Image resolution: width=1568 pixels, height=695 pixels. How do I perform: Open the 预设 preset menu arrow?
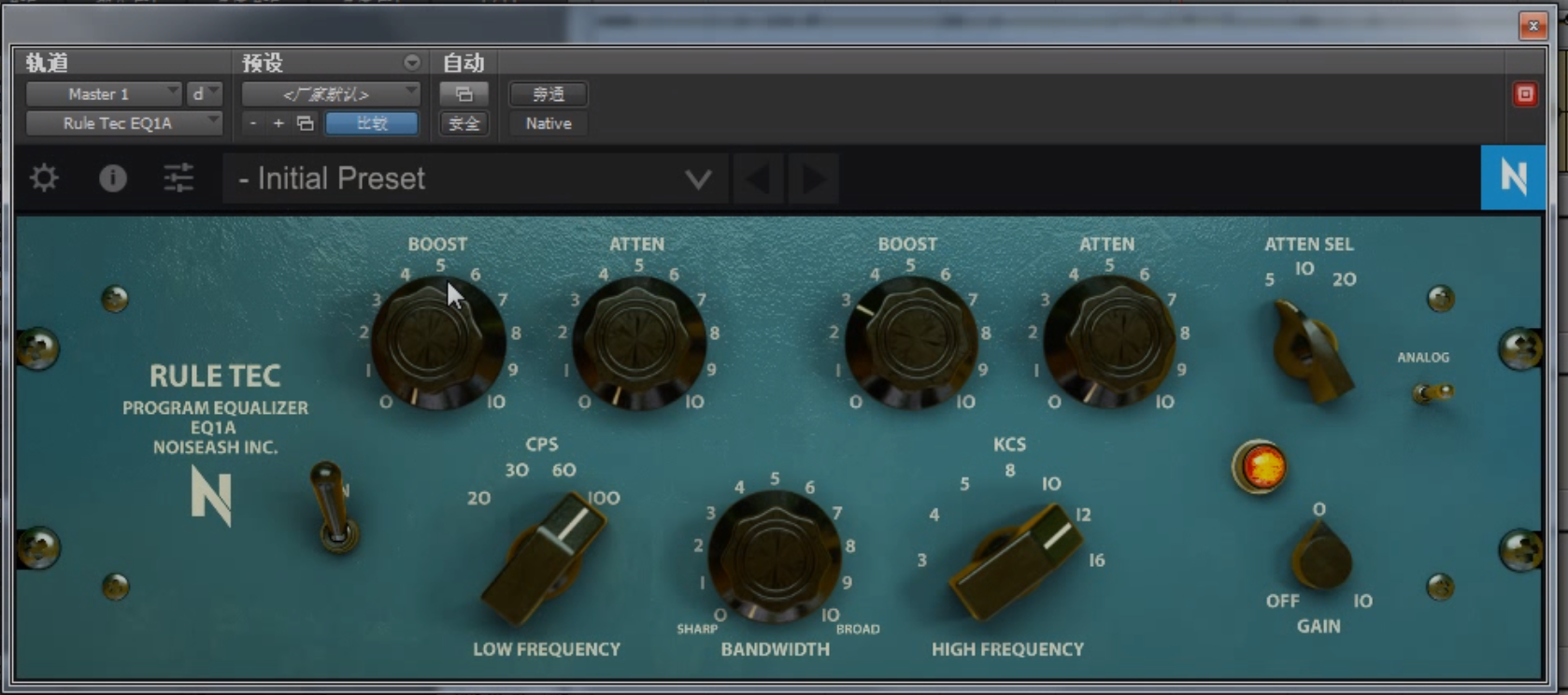tap(411, 63)
